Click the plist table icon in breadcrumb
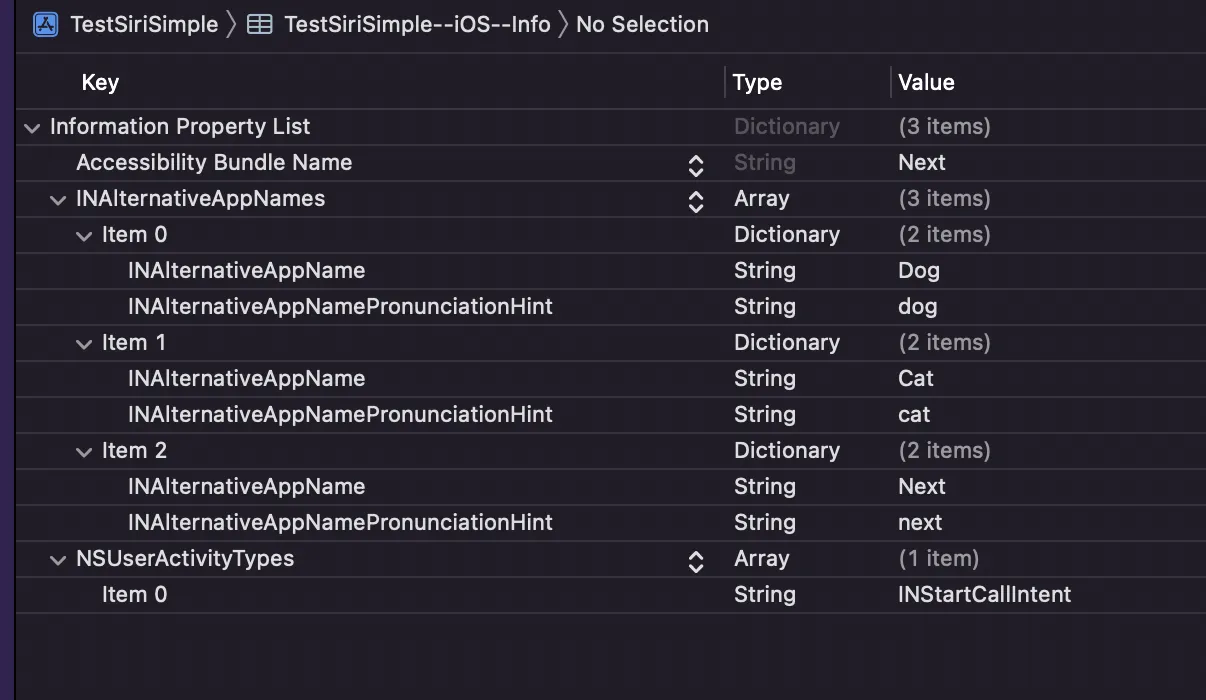This screenshot has width=1206, height=700. pos(259,24)
